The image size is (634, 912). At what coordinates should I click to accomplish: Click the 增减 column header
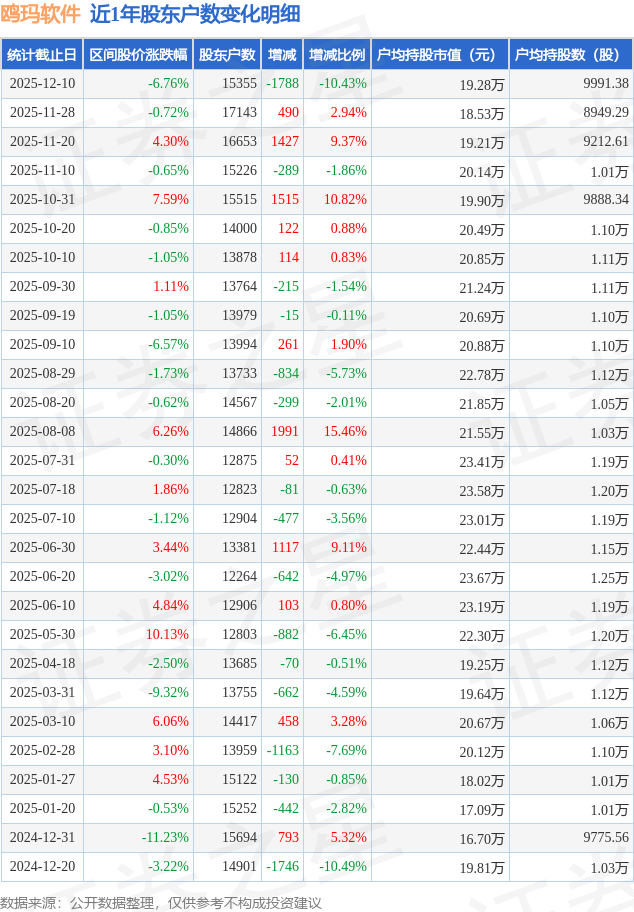283,55
